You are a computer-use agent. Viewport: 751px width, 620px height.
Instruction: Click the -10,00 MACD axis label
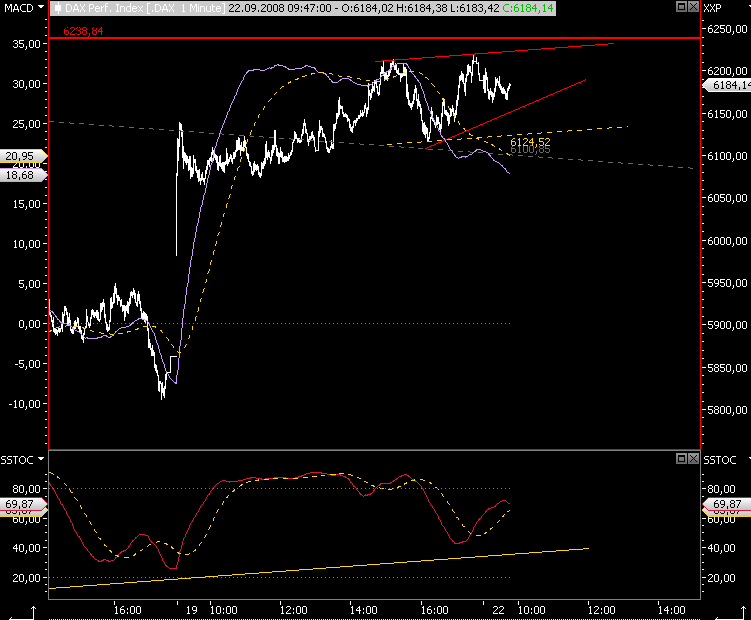tap(24, 404)
